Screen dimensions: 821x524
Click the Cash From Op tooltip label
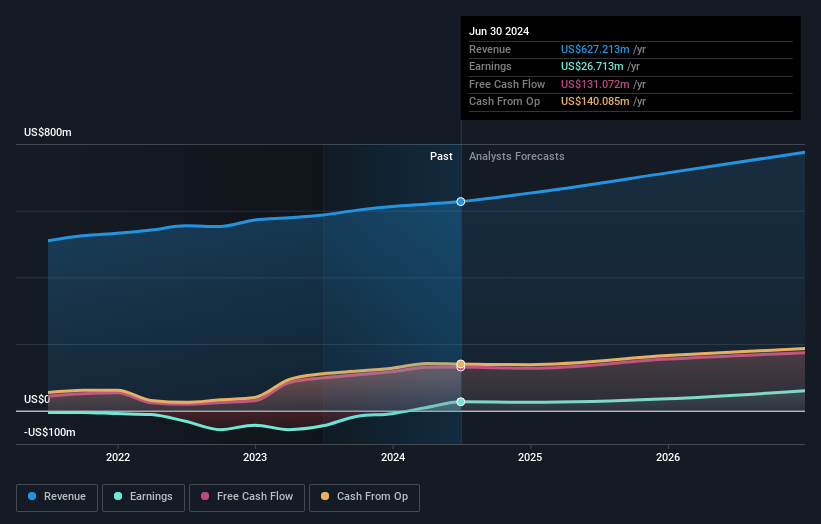pyautogui.click(x=504, y=102)
